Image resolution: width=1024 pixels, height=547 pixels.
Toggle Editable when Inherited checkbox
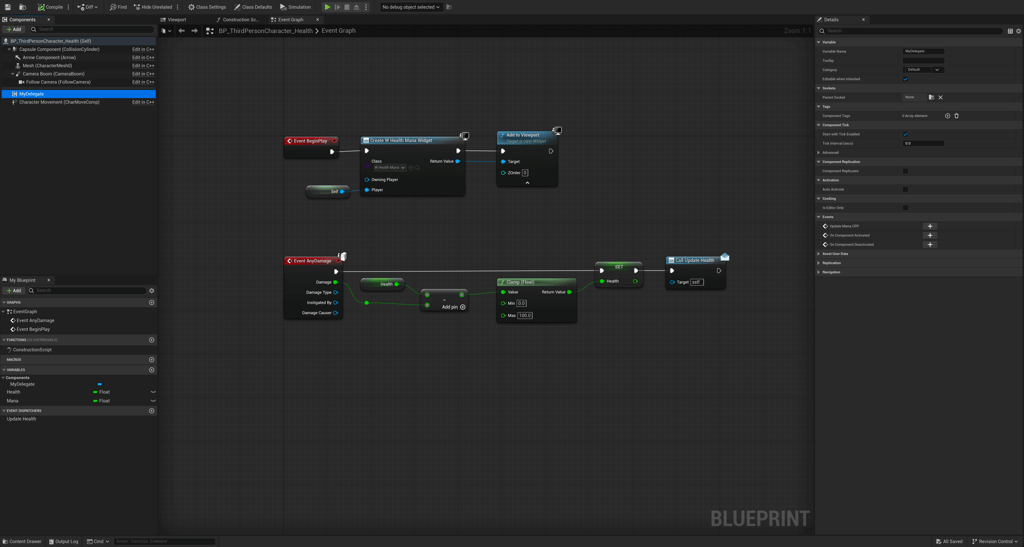(x=905, y=79)
